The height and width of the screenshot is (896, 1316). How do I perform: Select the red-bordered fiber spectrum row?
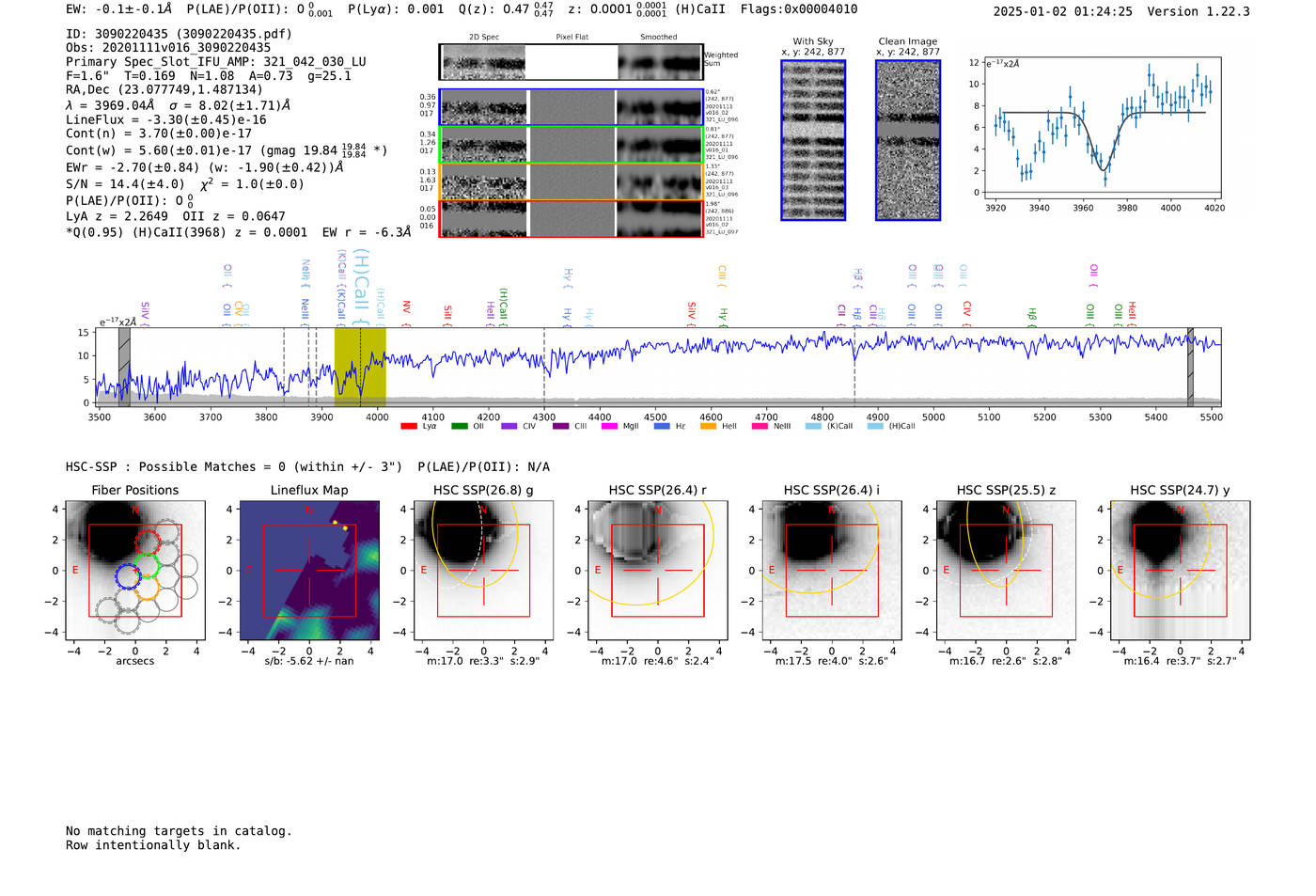[x=572, y=218]
